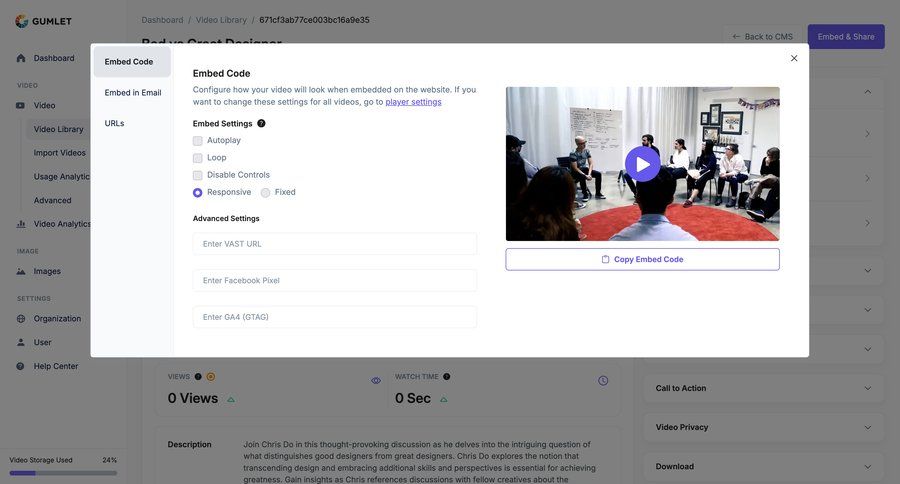The image size is (900, 484).
Task: Click the Watch Time clock icon
Action: [603, 381]
